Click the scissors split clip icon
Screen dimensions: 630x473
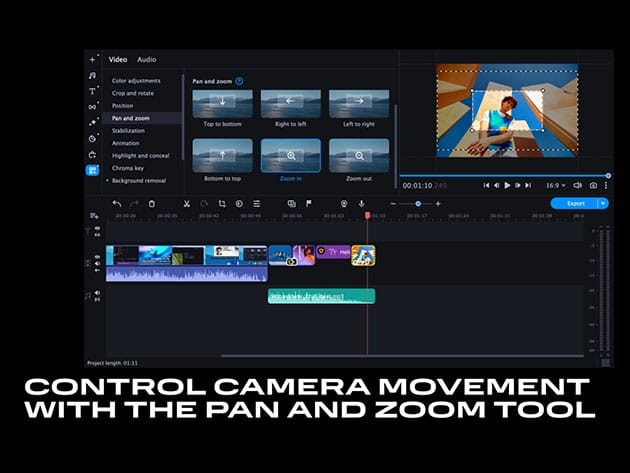click(186, 203)
